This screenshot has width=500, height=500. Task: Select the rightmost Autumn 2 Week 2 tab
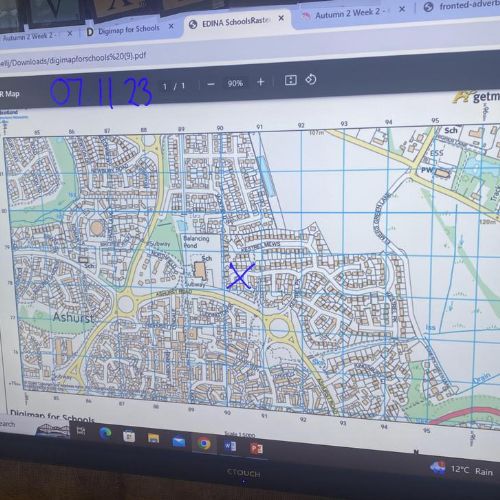353,13
